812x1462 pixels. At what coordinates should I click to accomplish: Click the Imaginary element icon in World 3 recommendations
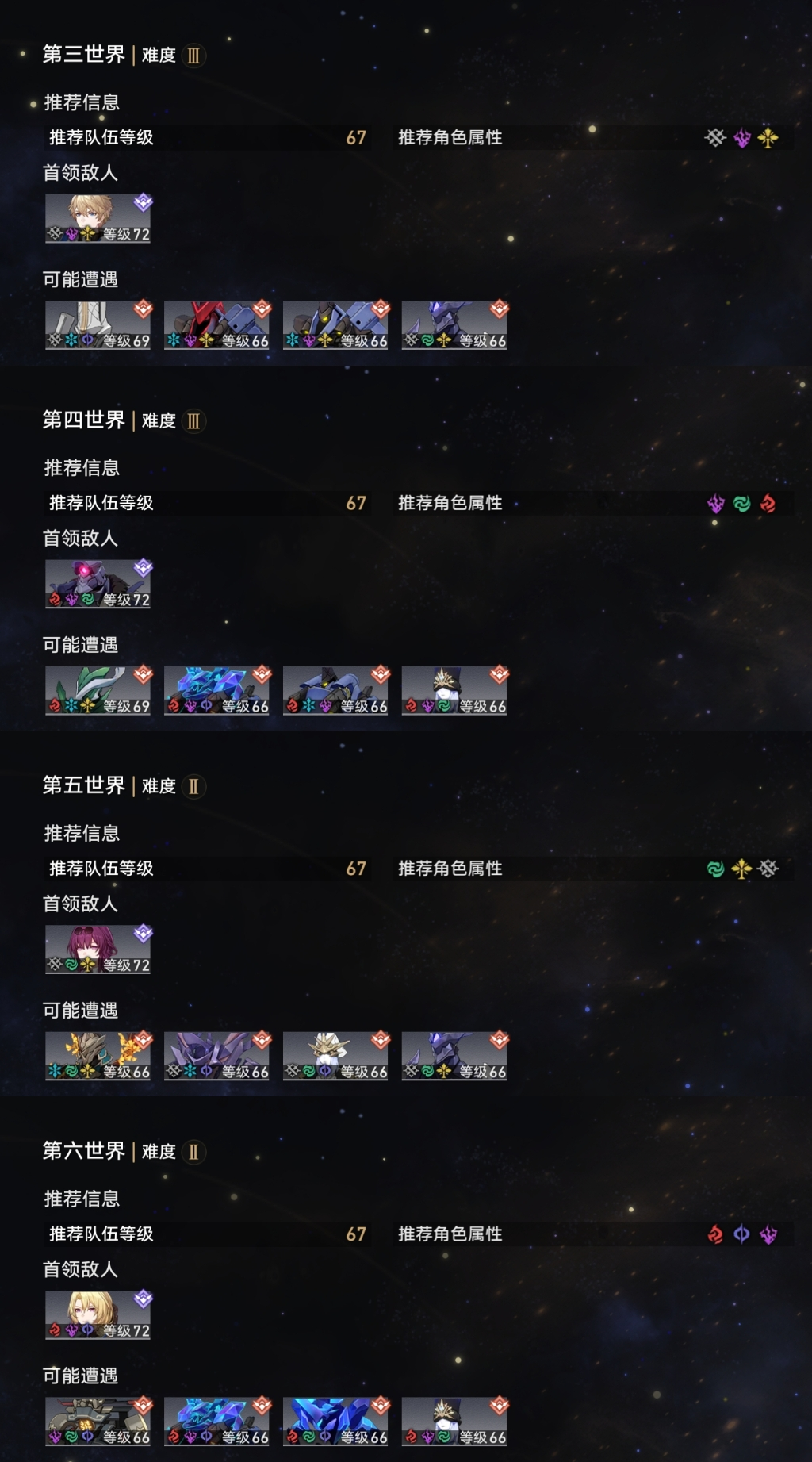(x=768, y=138)
